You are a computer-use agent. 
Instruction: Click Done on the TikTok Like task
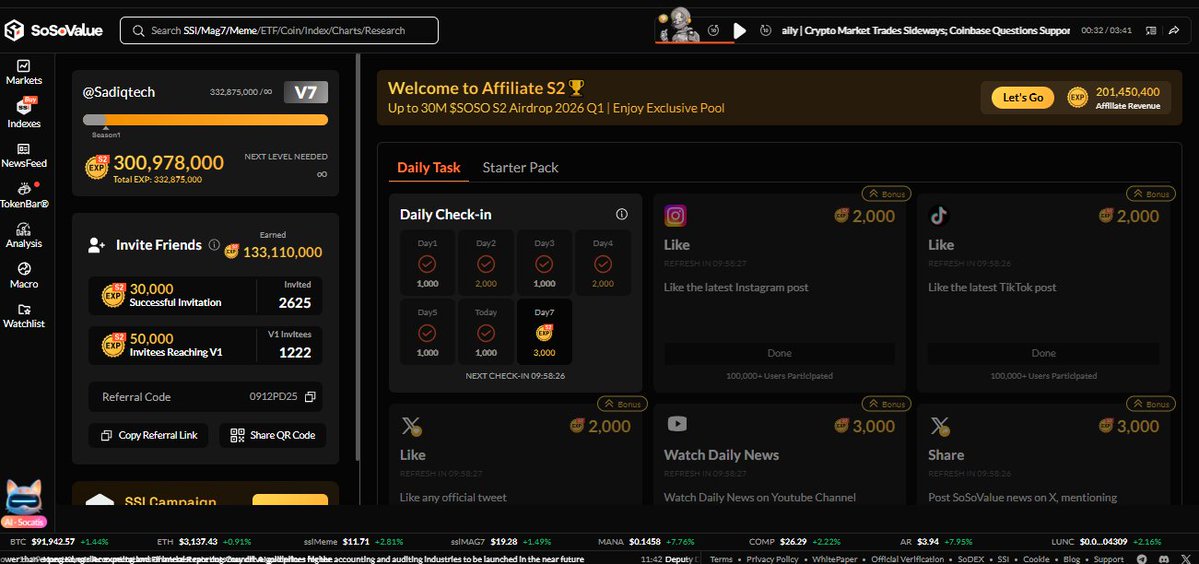click(1044, 353)
